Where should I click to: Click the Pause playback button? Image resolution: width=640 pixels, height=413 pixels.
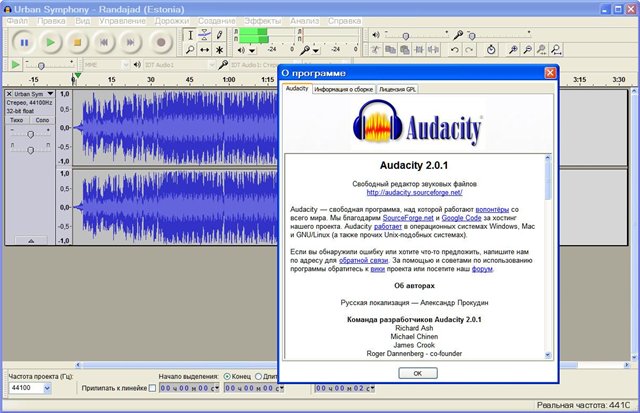[x=24, y=42]
